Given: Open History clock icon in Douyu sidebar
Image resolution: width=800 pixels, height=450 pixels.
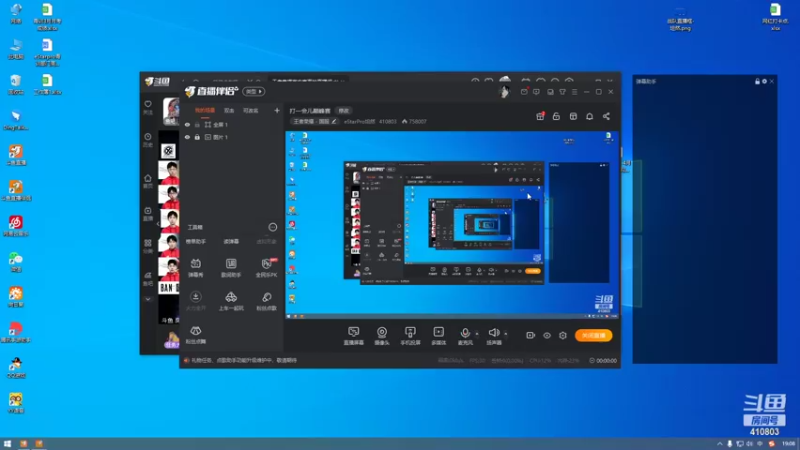Looking at the screenshot, I should [x=148, y=140].
